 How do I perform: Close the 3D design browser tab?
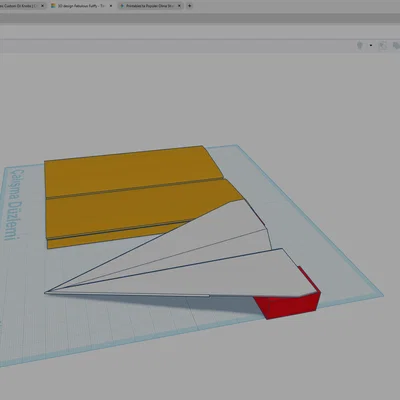point(111,6)
